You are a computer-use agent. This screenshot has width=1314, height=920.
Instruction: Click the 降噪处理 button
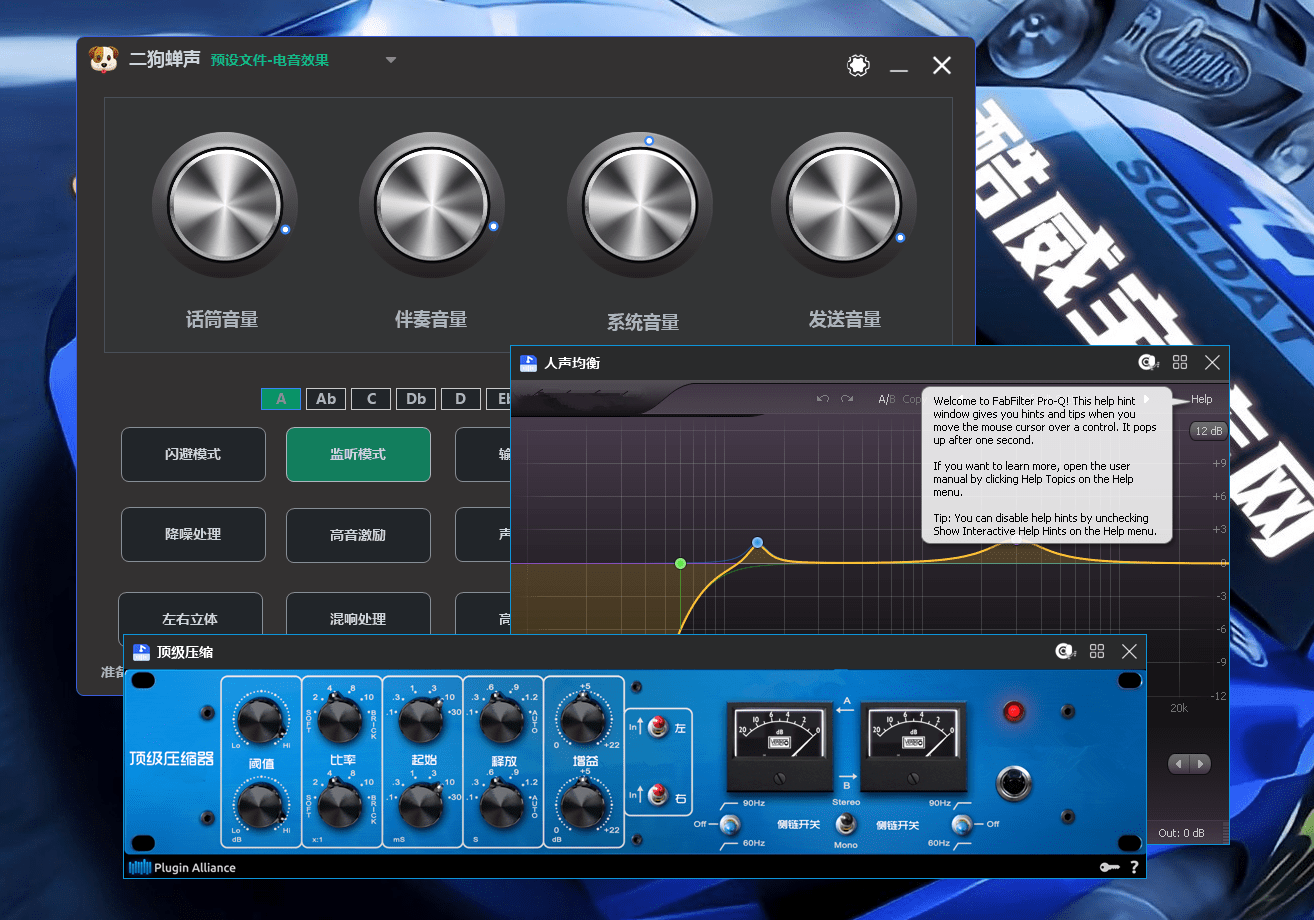click(193, 535)
